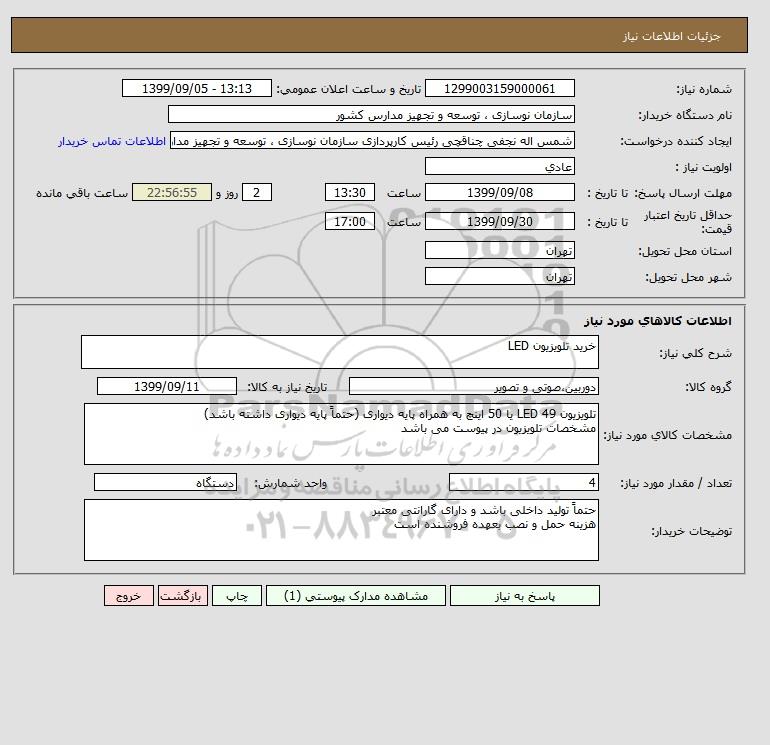
Task: Click the توضیحات خریدار label
Action: (691, 531)
